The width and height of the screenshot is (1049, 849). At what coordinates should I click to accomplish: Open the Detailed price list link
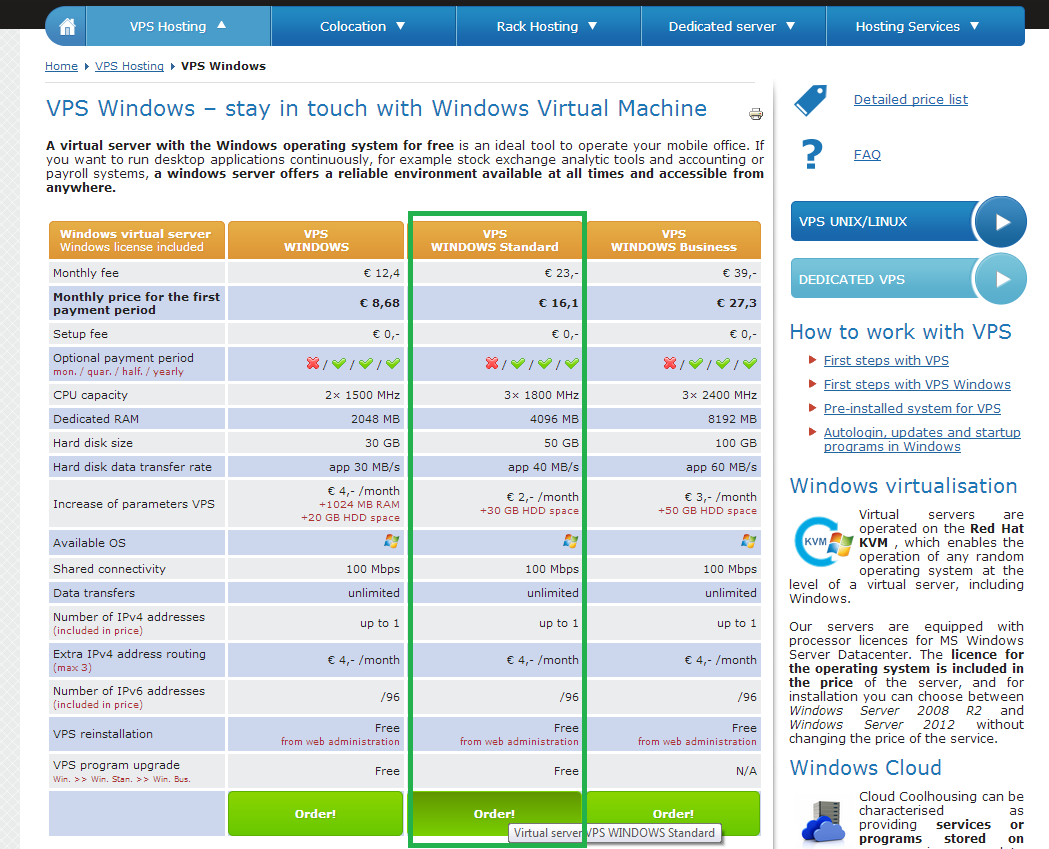(911, 100)
